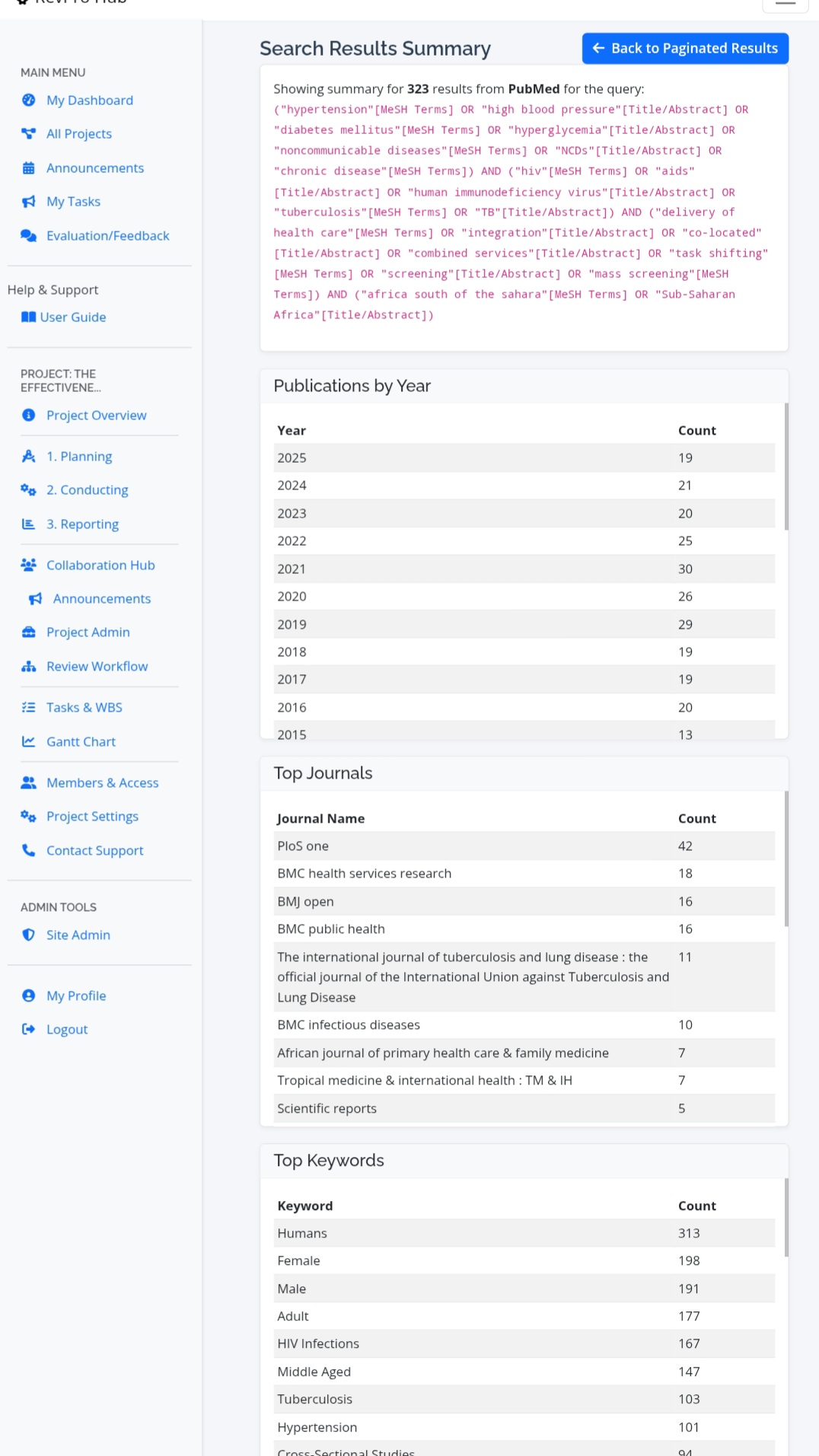Click the megaphone icon for My Tasks

[x=29, y=202]
